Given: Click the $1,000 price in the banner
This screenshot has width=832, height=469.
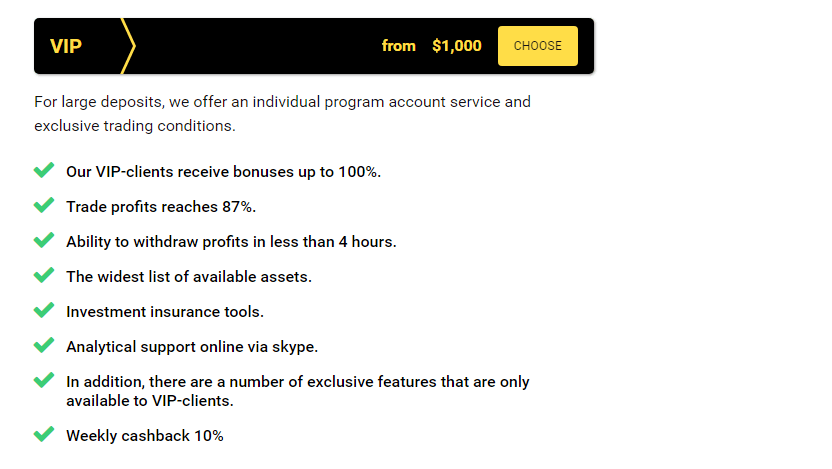Looking at the screenshot, I should pos(457,46).
